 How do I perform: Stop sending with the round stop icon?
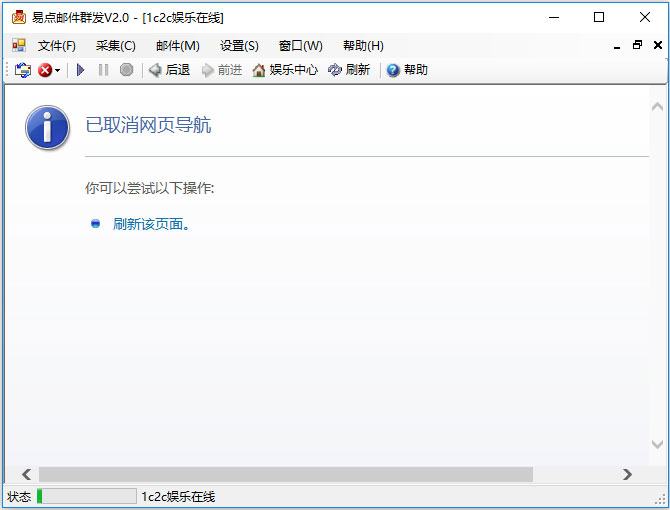click(126, 70)
